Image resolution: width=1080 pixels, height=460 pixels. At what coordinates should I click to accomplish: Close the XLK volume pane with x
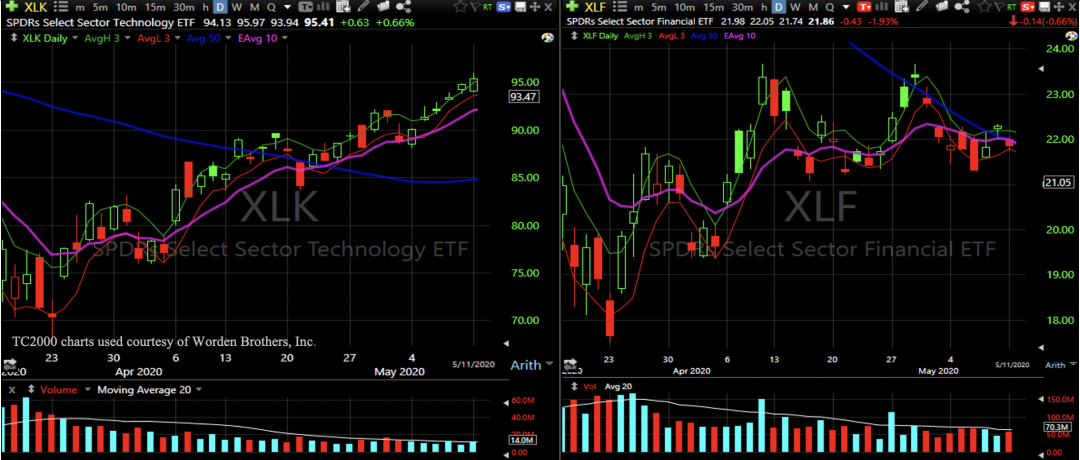12,389
